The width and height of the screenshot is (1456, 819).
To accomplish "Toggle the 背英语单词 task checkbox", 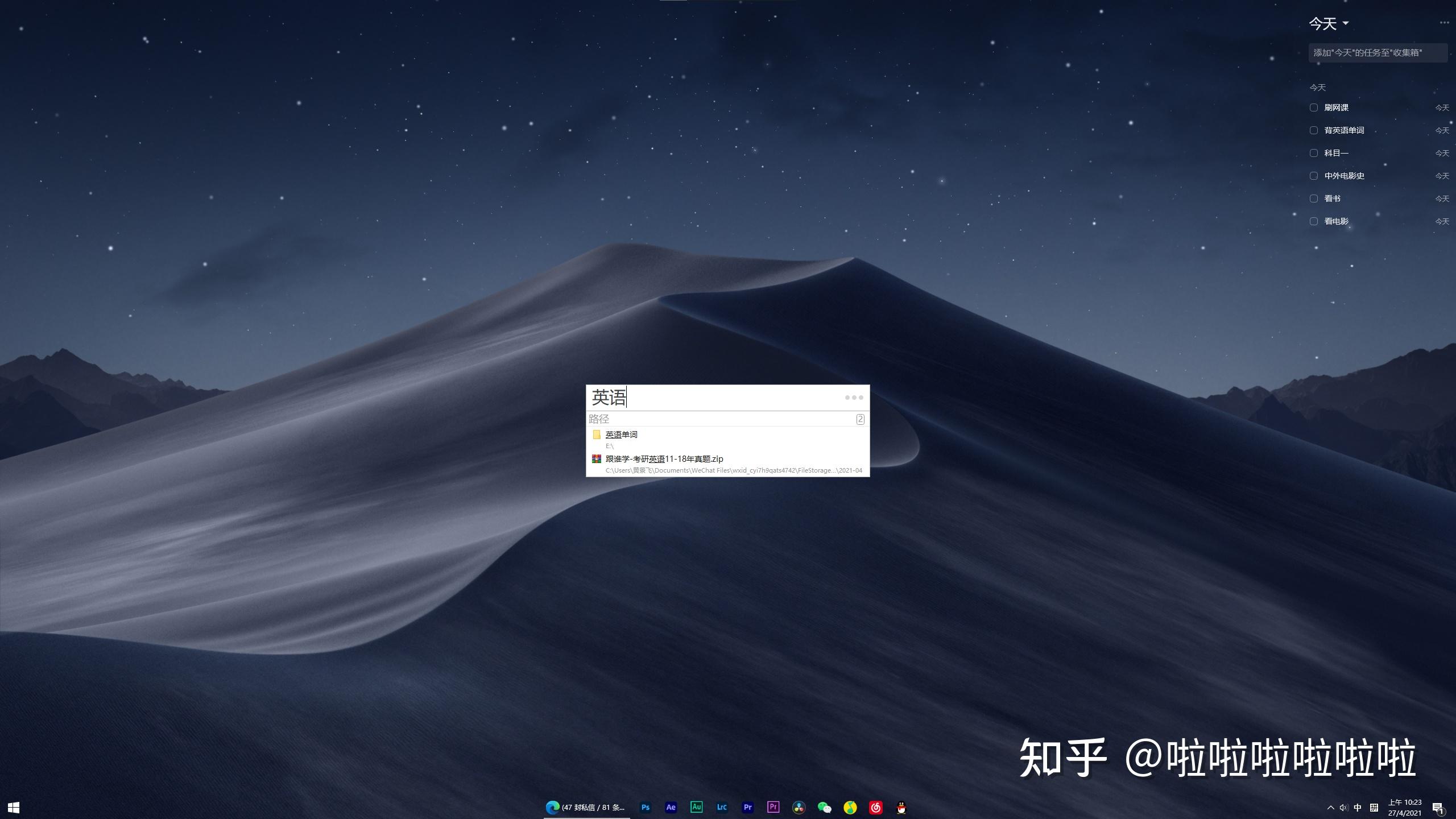I will point(1313,130).
